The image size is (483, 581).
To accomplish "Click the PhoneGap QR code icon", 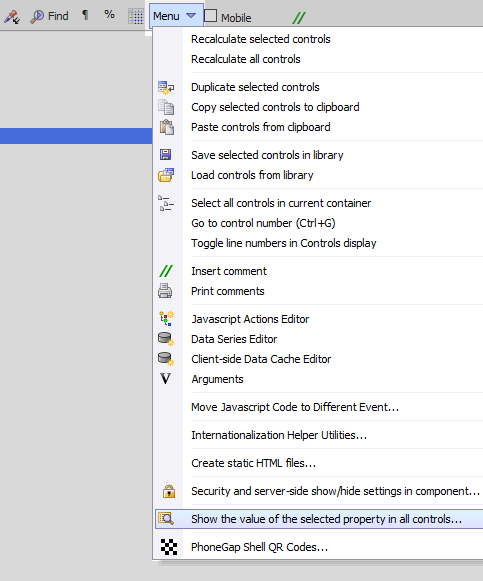I will [169, 547].
